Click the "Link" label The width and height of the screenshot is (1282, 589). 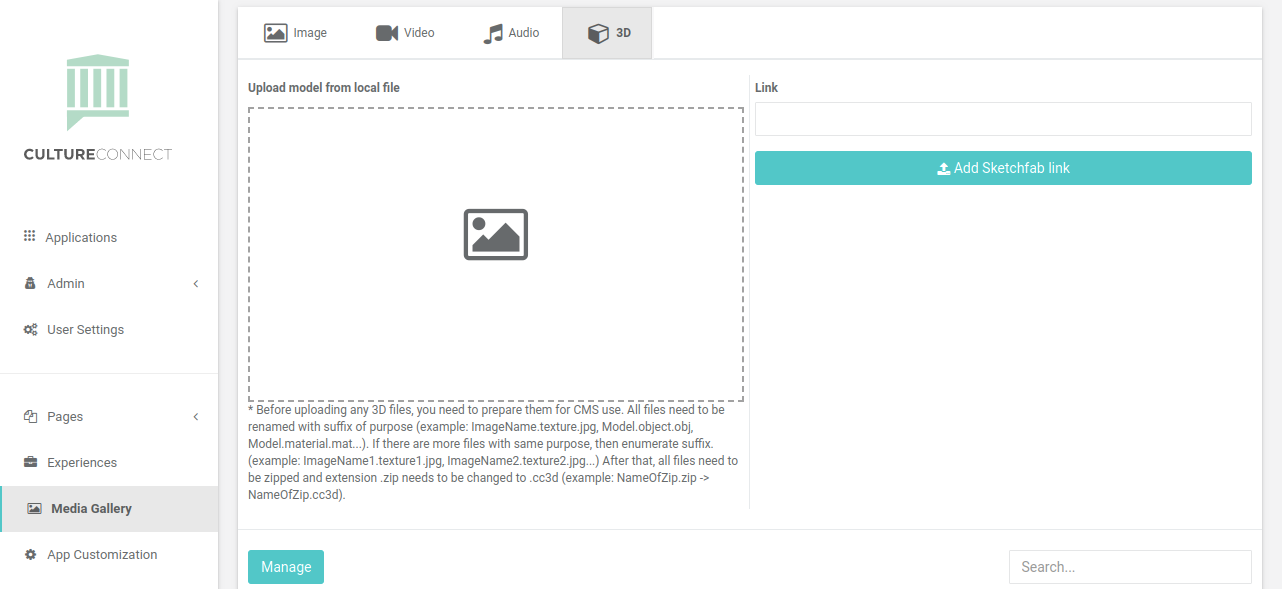tap(766, 88)
